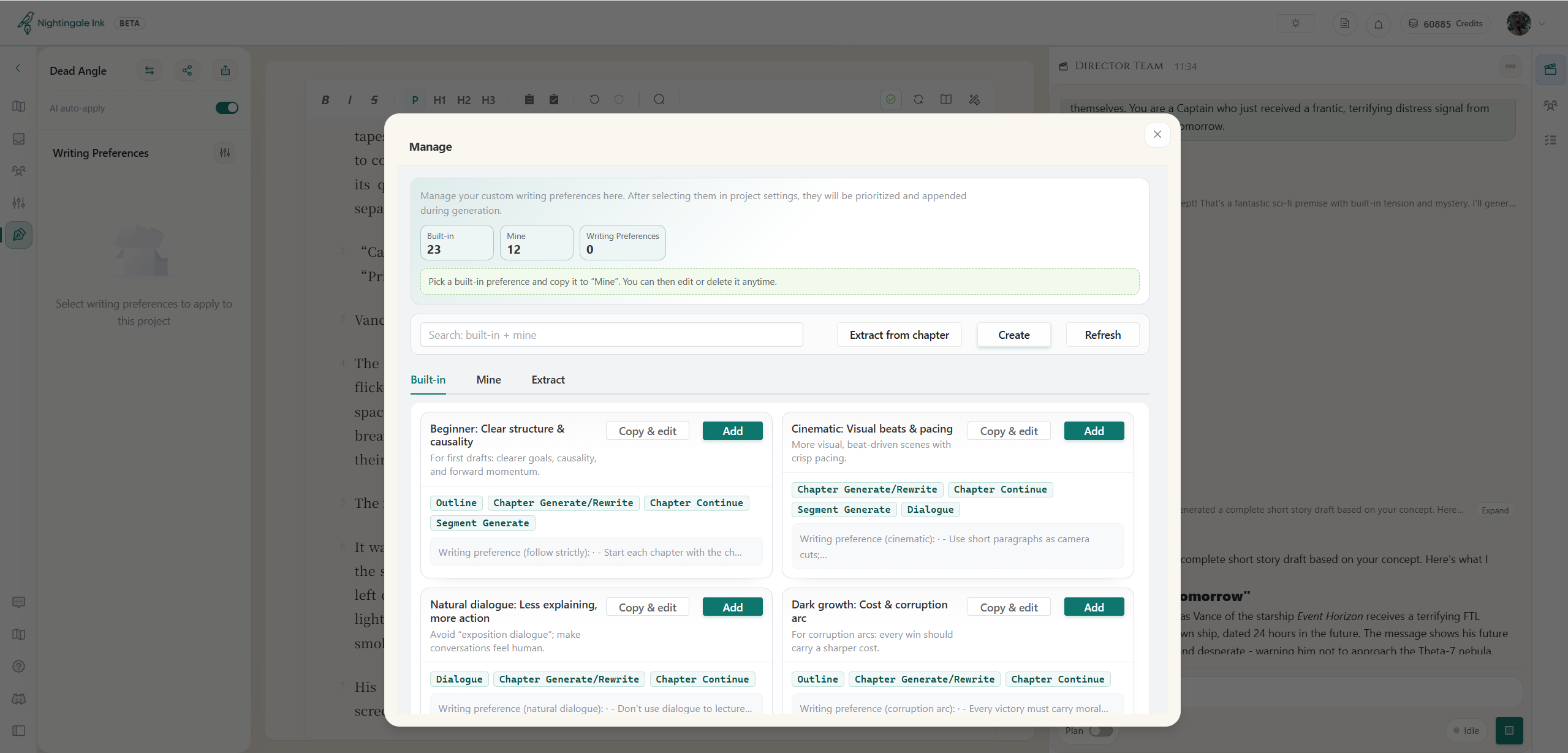Click the search icon in editor toolbar
Image resolution: width=1568 pixels, height=753 pixels.
click(x=659, y=99)
